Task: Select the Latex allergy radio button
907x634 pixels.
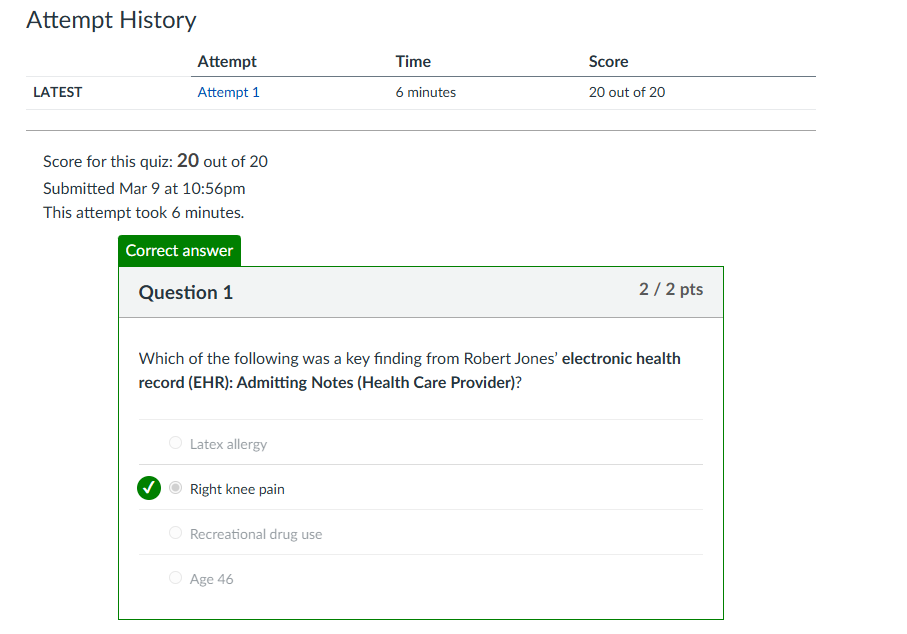Action: pyautogui.click(x=176, y=443)
